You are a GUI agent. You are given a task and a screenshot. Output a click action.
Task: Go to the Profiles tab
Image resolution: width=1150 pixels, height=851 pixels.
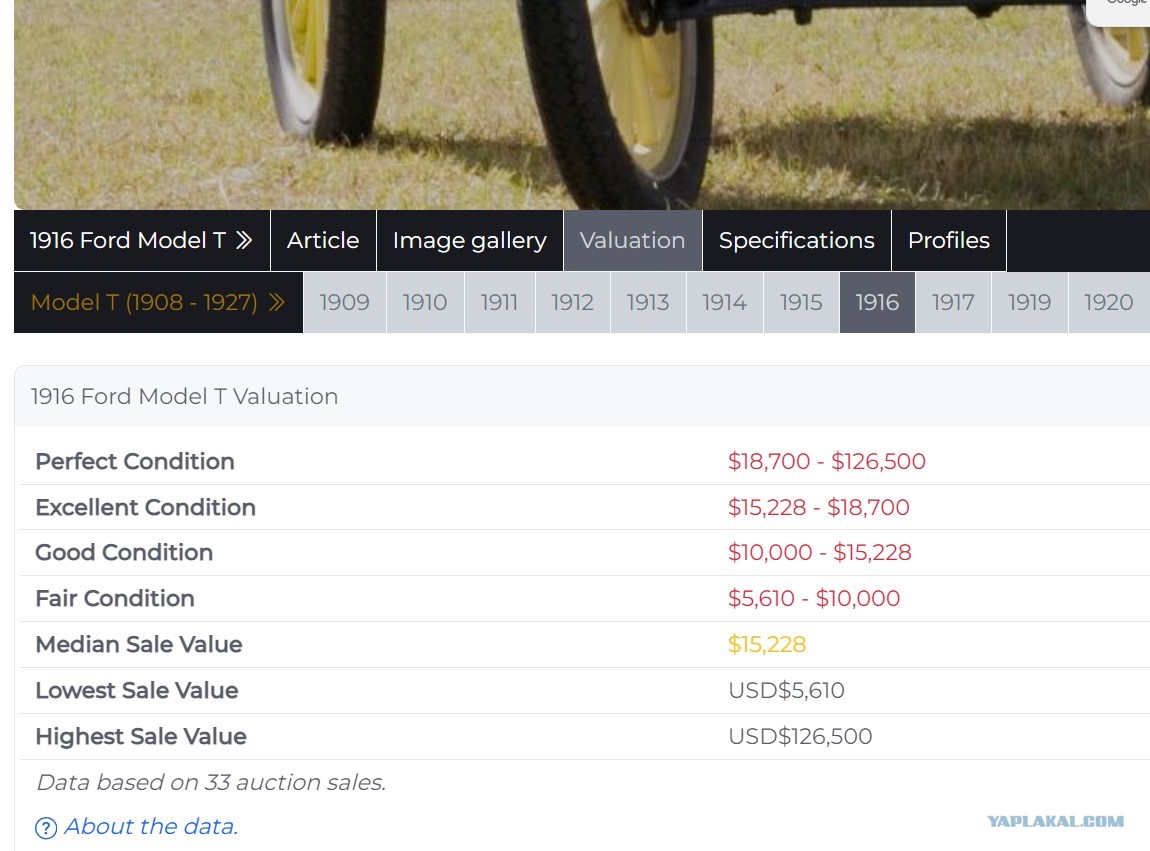[948, 241]
